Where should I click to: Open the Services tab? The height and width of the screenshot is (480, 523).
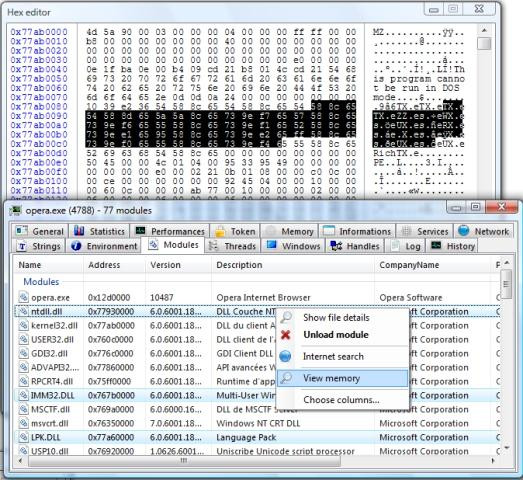click(x=424, y=231)
